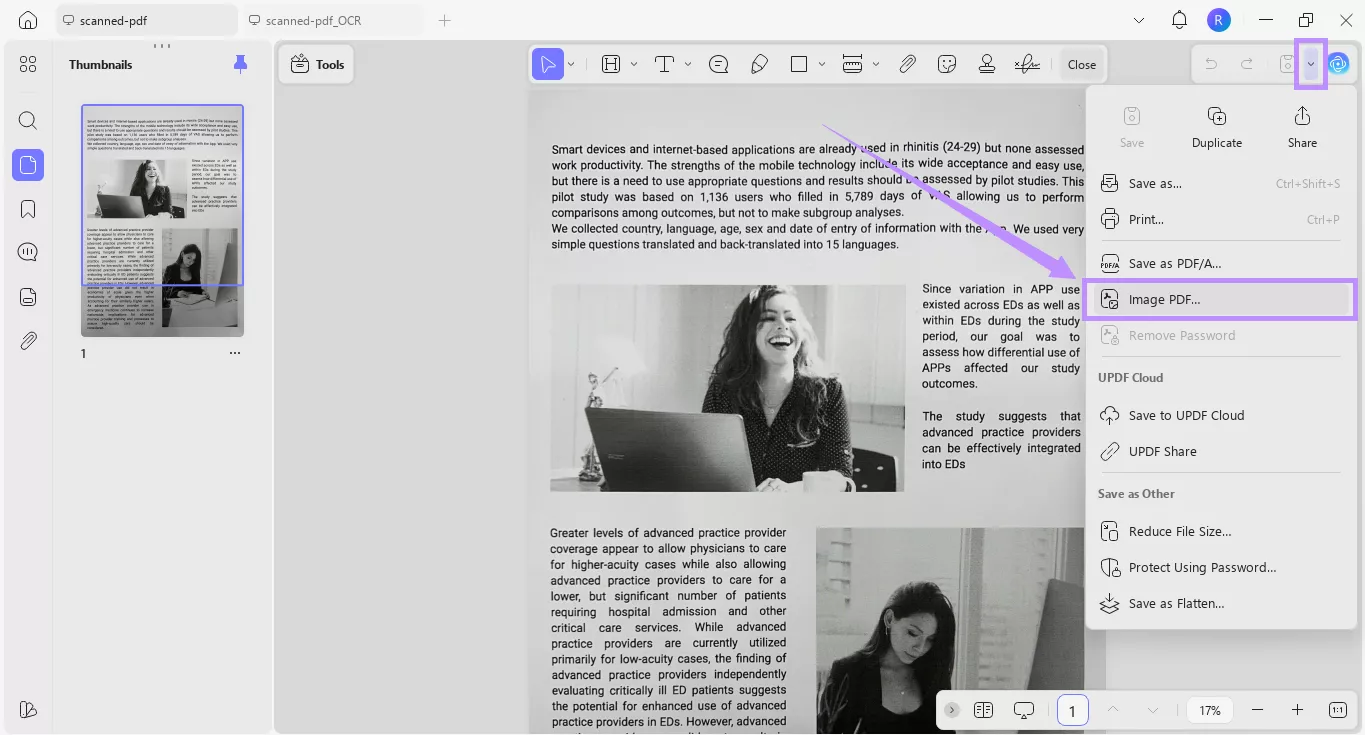This screenshot has width=1365, height=735.
Task: Open Search in the left sidebar
Action: 27,120
